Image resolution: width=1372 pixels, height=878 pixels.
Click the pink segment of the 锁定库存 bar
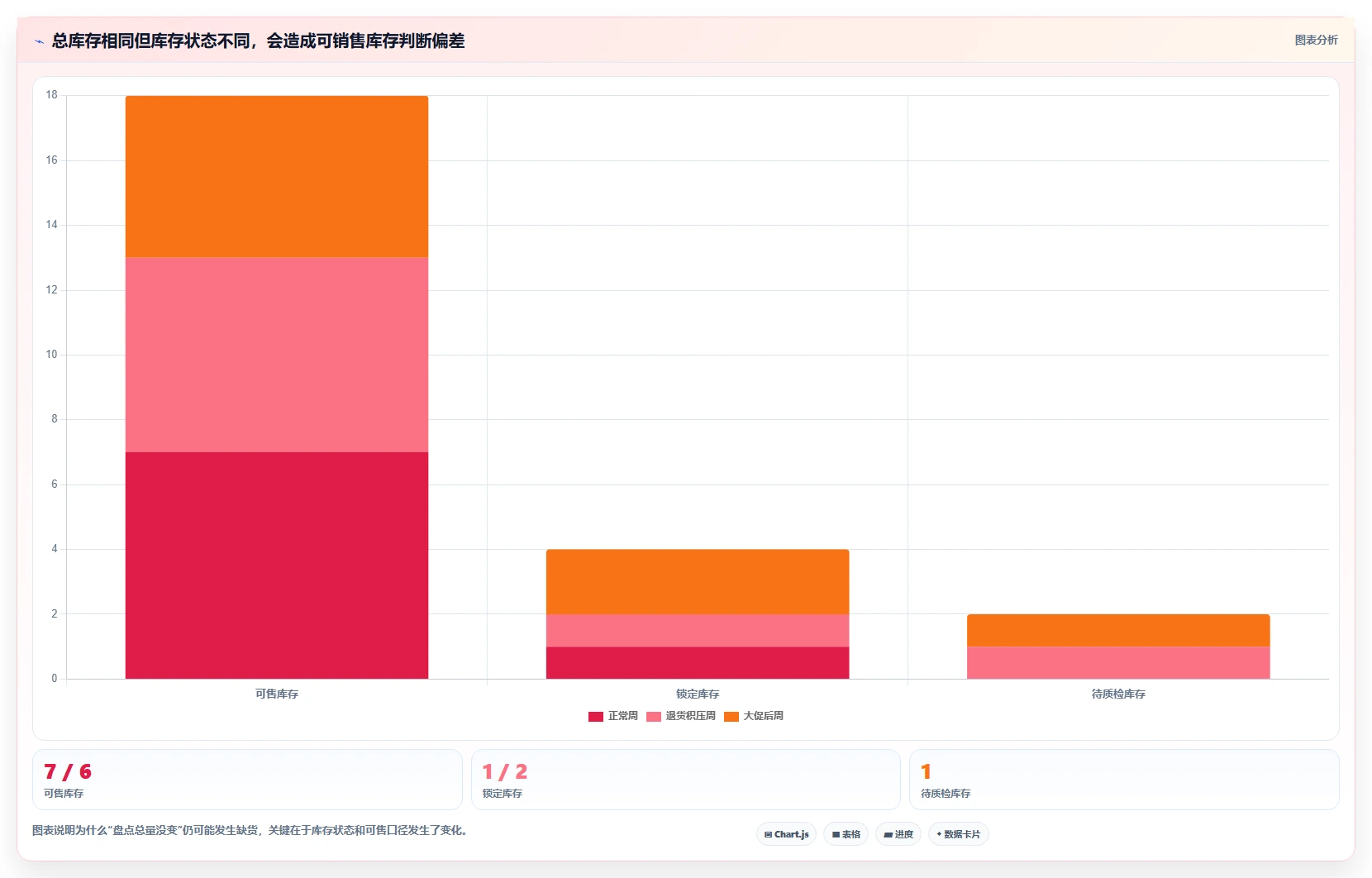point(698,630)
